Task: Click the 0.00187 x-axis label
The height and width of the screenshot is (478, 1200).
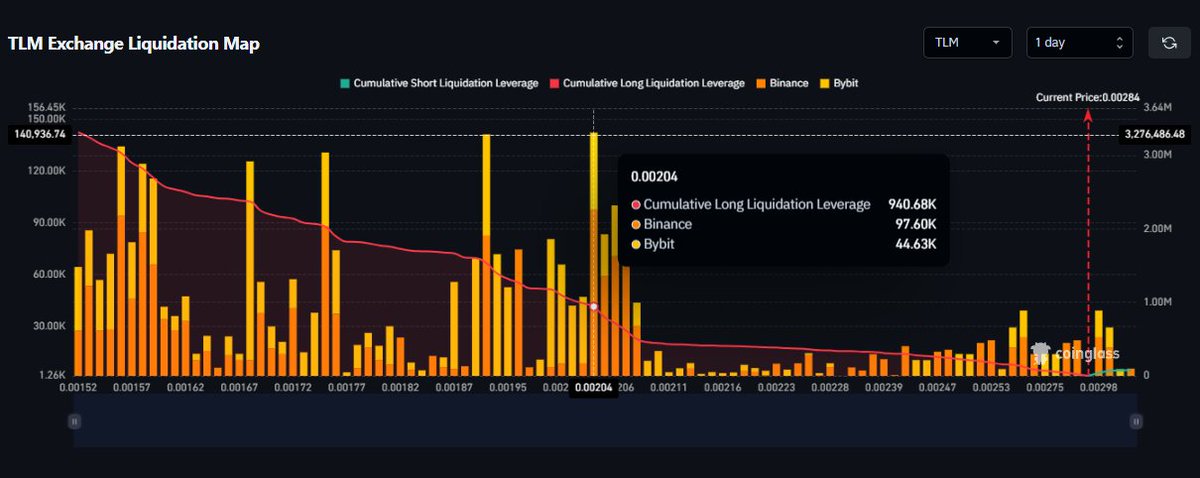Action: click(x=453, y=386)
